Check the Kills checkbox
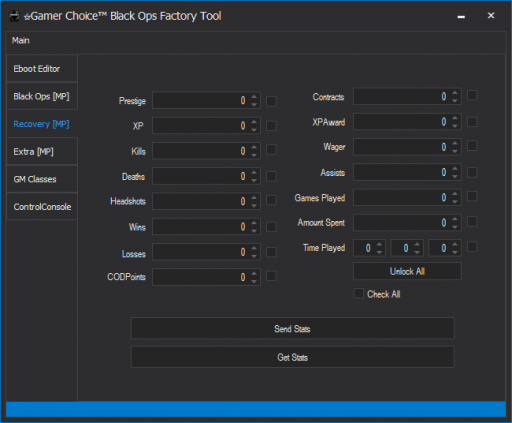Viewport: 512px width, 423px height. (x=271, y=150)
